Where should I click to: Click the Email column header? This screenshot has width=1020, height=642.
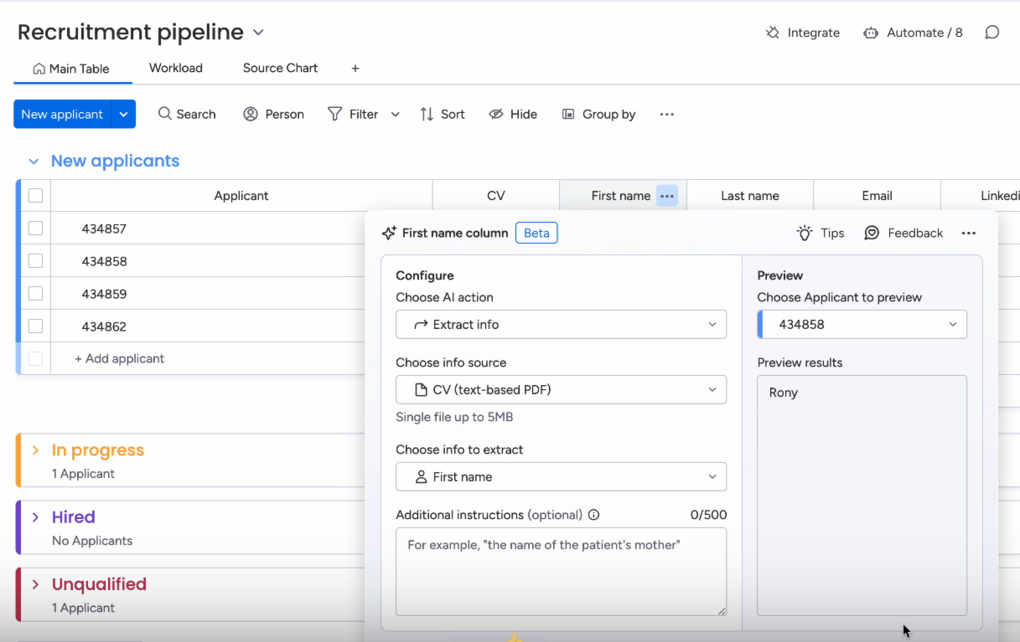tap(877, 196)
